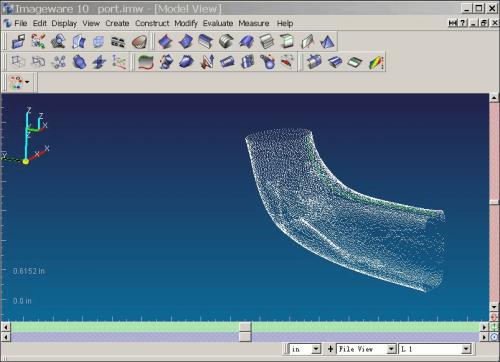Open the L 1 layer dropdown

[466, 349]
